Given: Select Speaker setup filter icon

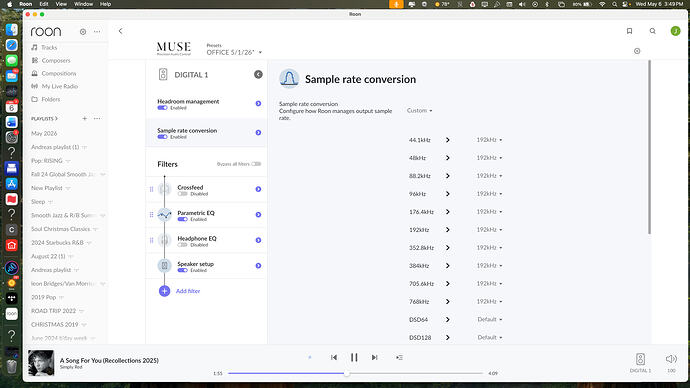Looking at the screenshot, I should 165,266.
